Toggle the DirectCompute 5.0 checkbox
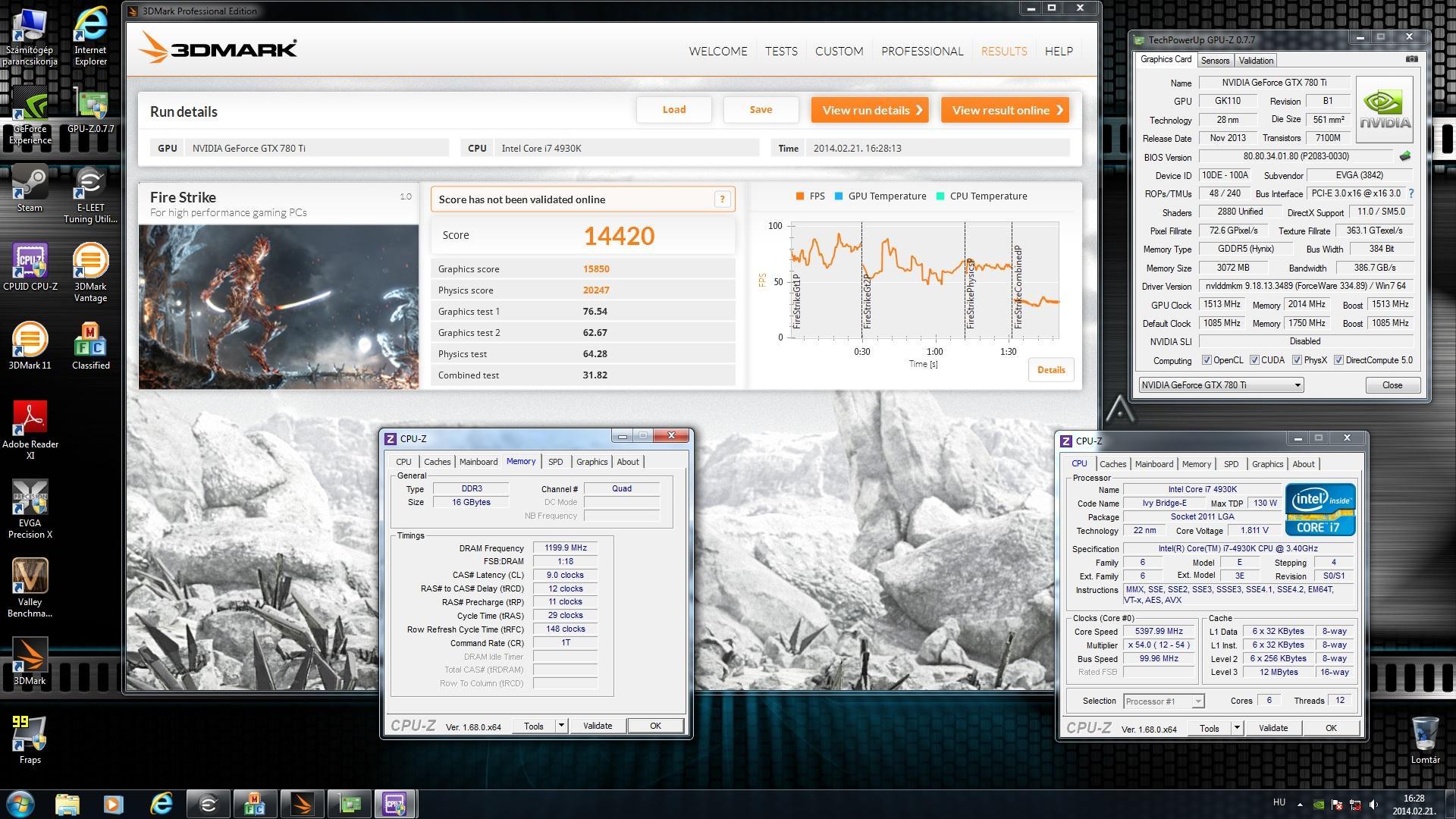This screenshot has width=1456, height=819. coord(1338,360)
